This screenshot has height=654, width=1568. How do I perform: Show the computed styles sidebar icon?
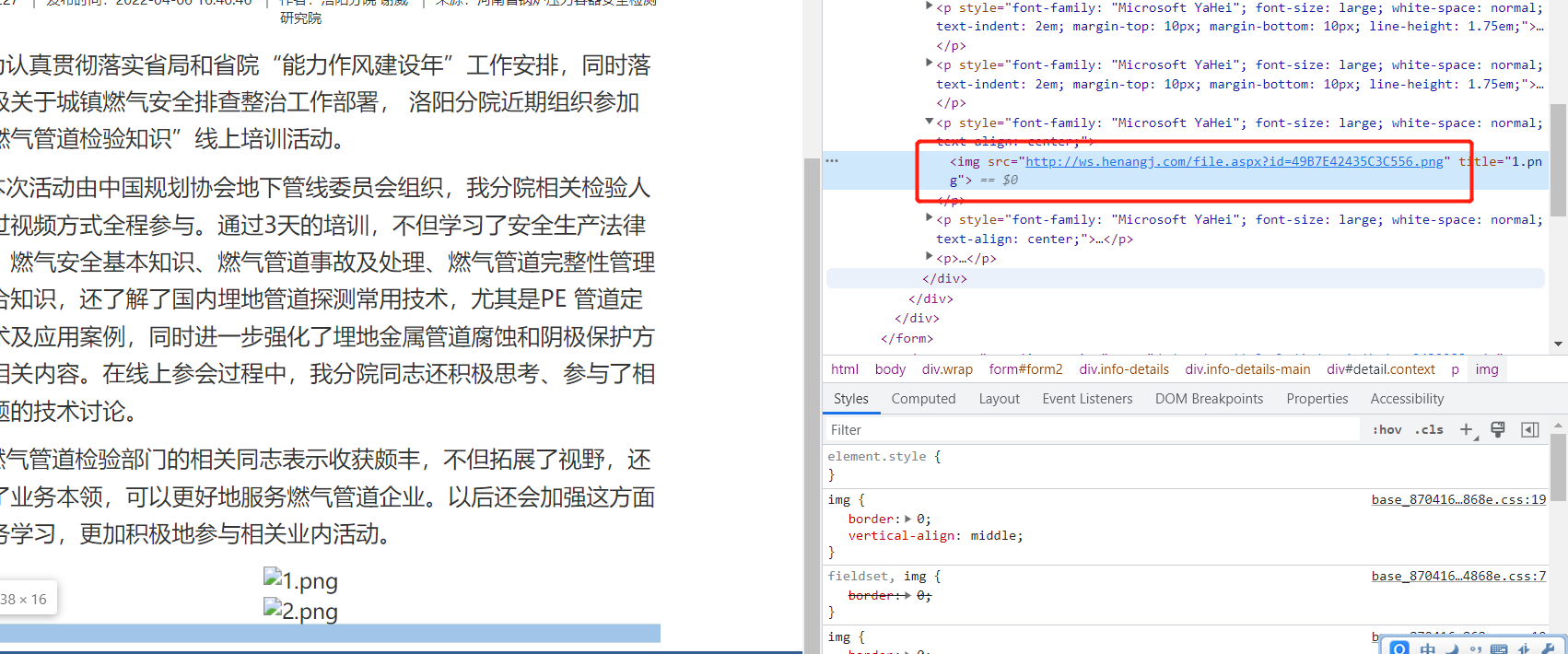[x=1529, y=429]
